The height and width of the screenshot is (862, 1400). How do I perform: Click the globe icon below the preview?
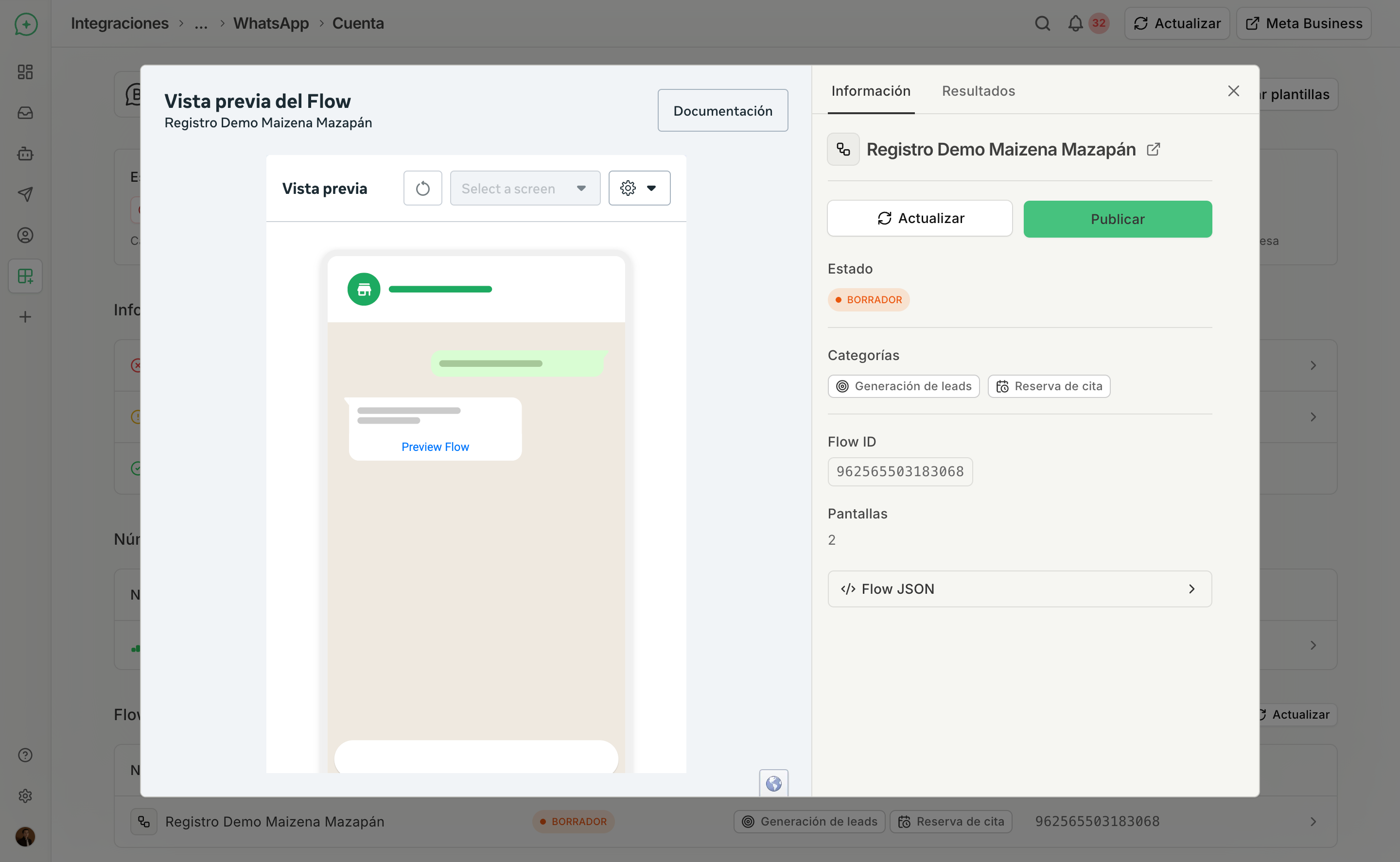[774, 784]
